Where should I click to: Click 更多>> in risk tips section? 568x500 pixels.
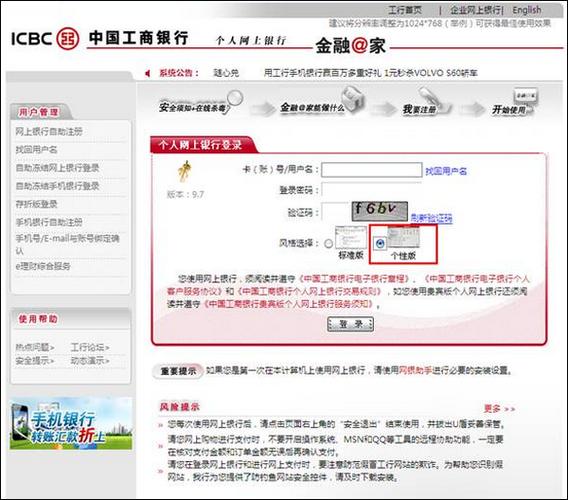click(499, 409)
